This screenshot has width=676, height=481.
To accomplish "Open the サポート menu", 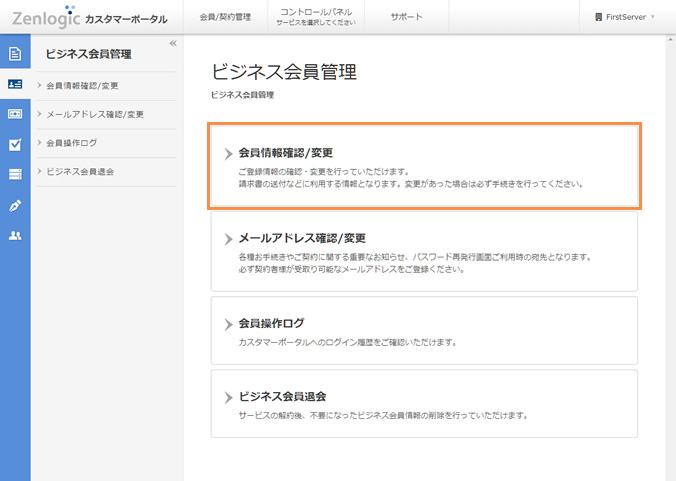I will 406,17.
